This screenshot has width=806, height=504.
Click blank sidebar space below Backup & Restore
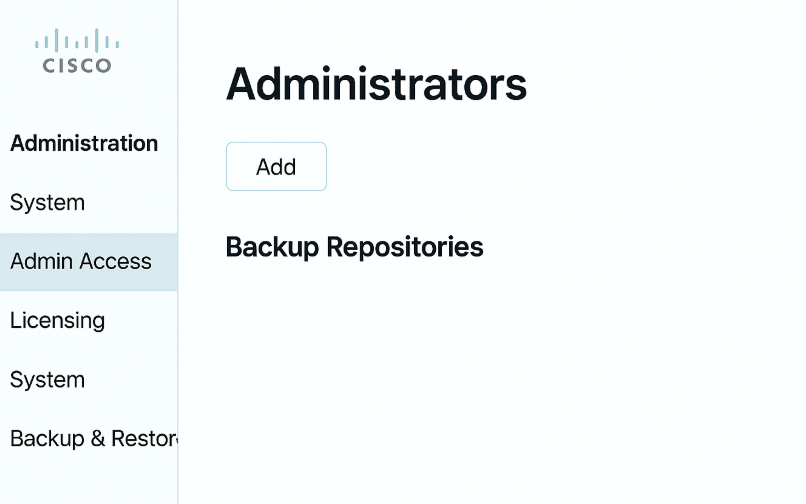[88, 483]
